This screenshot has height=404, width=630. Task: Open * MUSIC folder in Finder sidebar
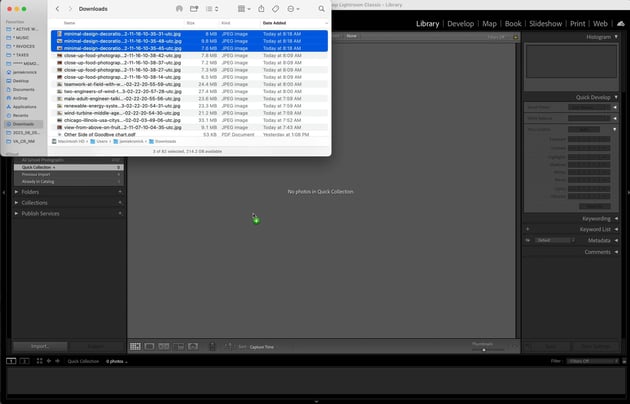[23, 38]
